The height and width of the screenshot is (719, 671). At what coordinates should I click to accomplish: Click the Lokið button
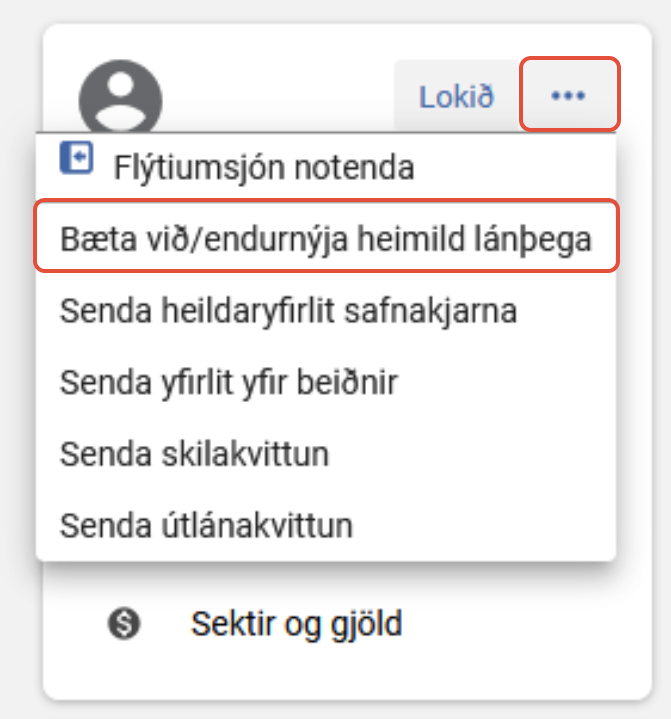[x=456, y=96]
